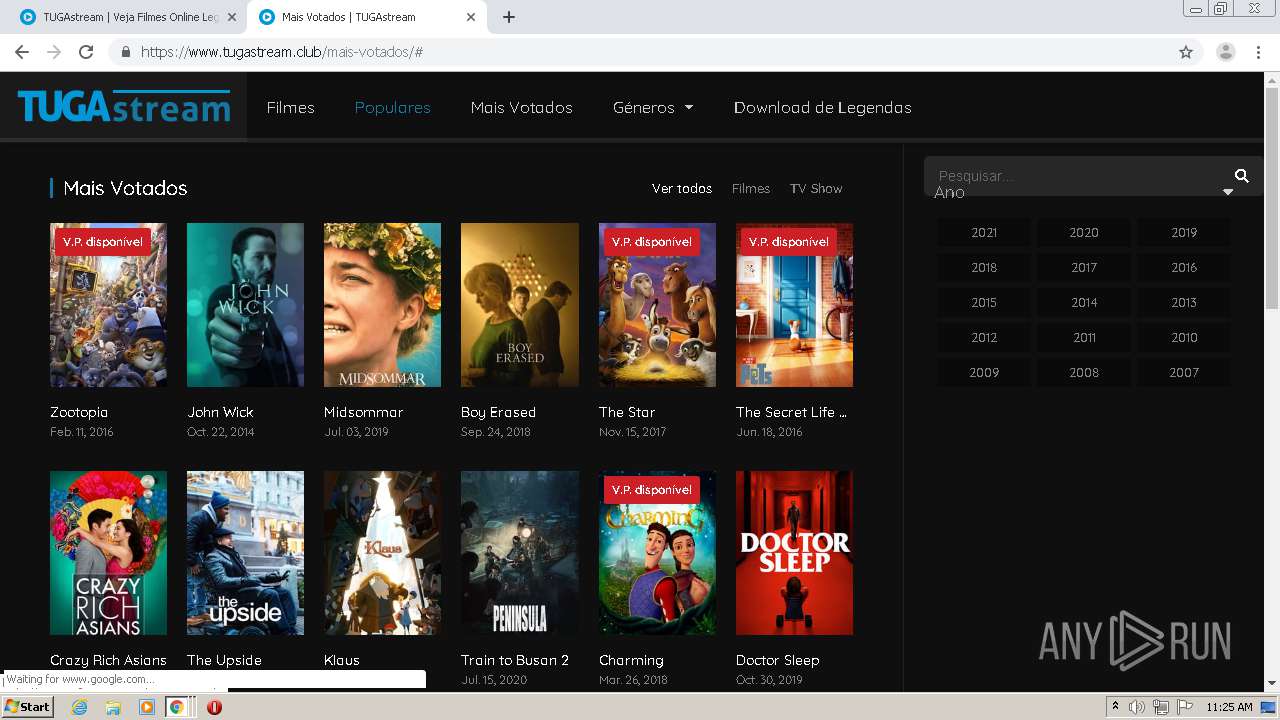Filter the list by TV Show
1280x720 pixels.
pyautogui.click(x=816, y=188)
